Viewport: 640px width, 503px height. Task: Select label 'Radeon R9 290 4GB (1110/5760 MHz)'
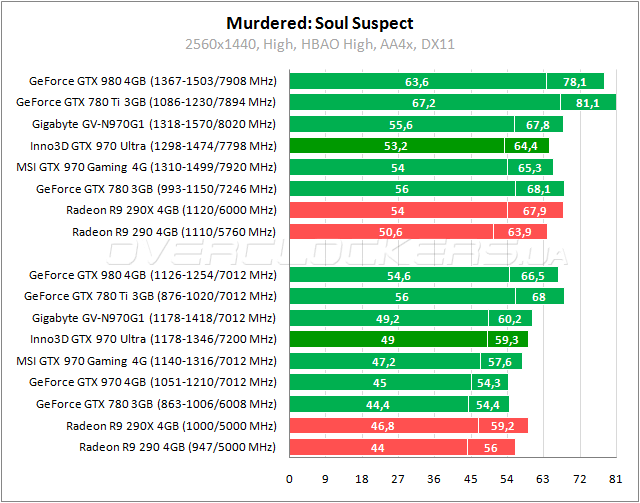pos(174,232)
